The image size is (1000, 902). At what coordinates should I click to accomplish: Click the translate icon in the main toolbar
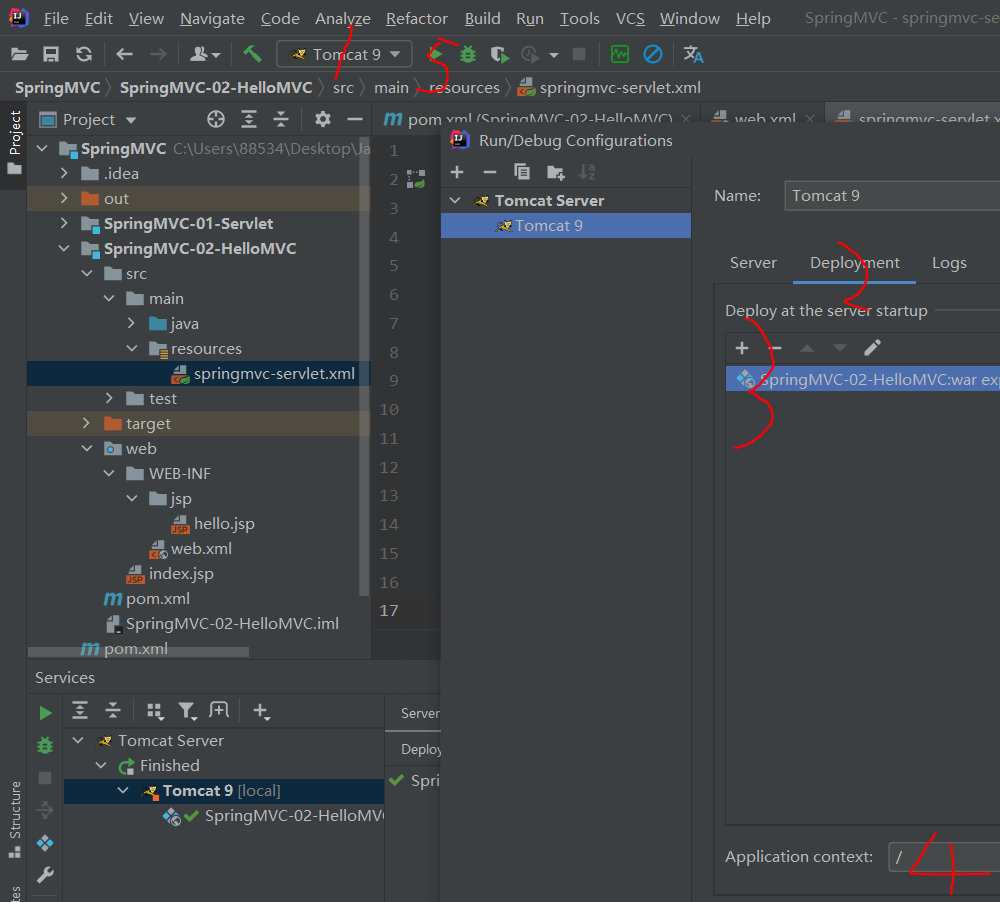pyautogui.click(x=693, y=54)
